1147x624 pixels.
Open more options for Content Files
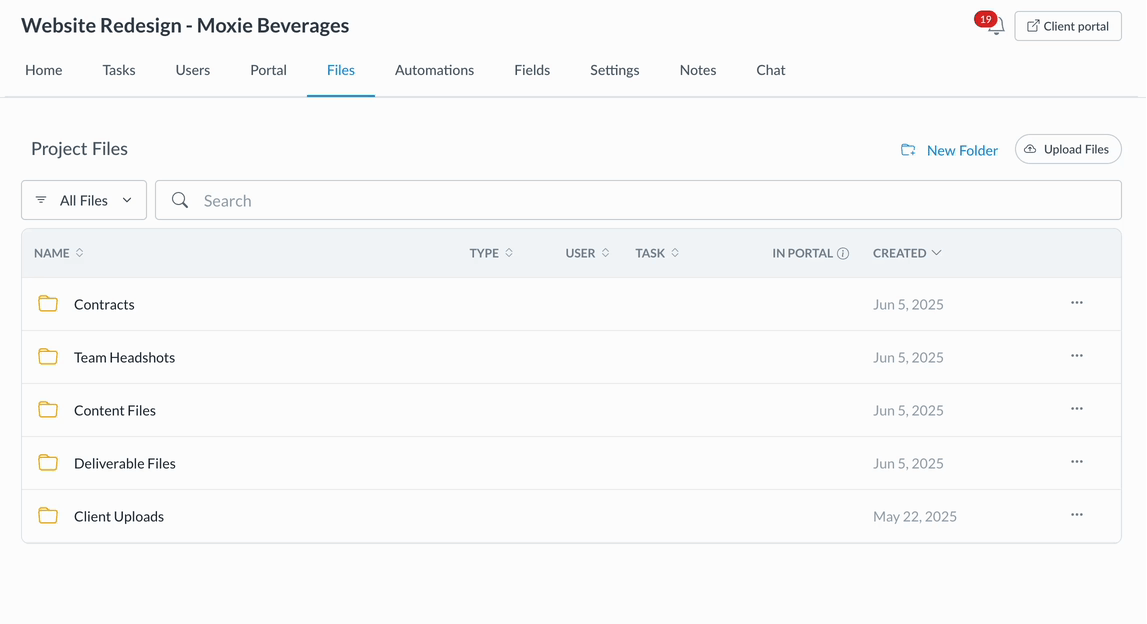[x=1076, y=409]
